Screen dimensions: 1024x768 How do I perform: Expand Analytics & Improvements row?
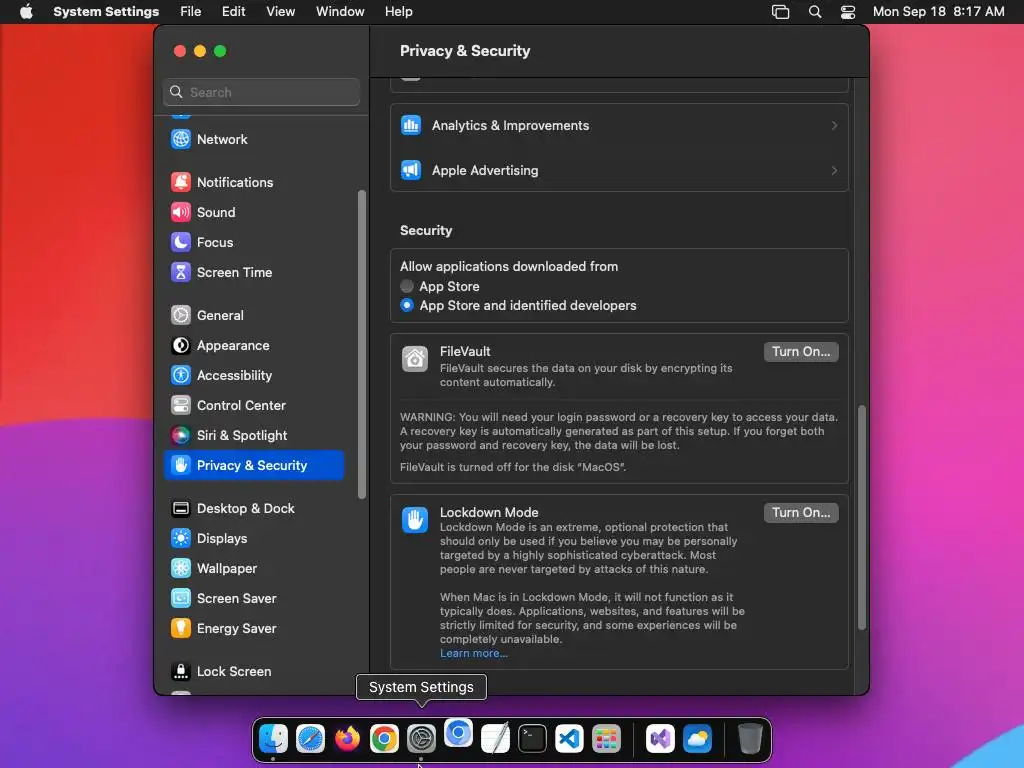point(619,125)
